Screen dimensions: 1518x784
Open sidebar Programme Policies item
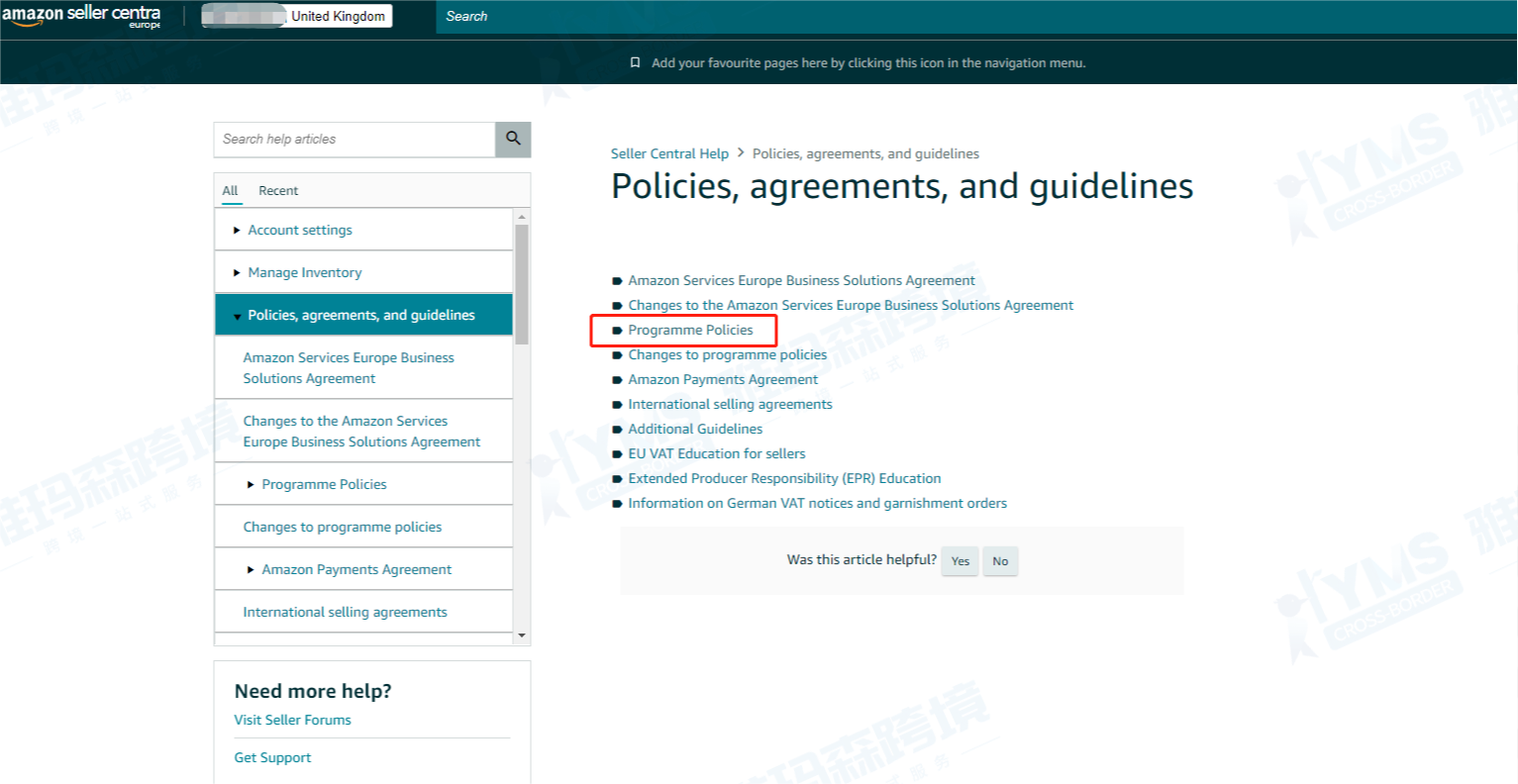click(x=324, y=484)
